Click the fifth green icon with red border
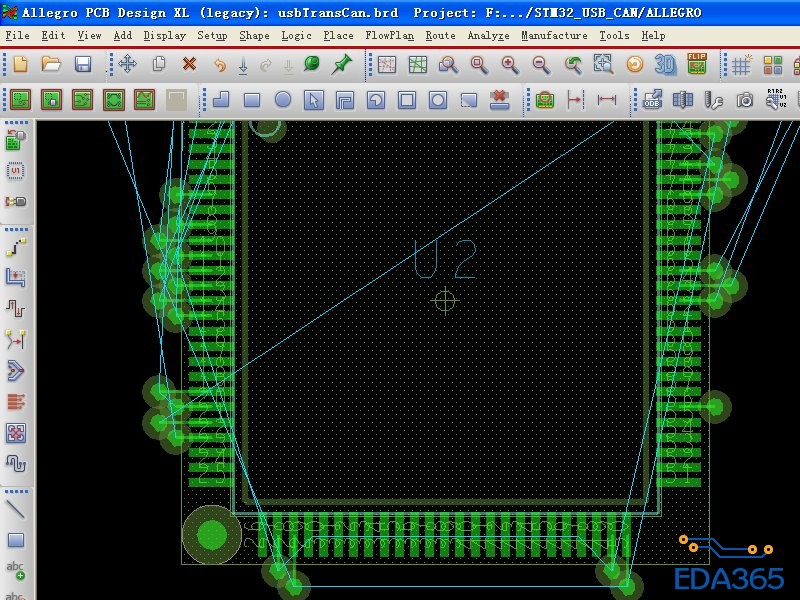The image size is (800, 600). (144, 99)
